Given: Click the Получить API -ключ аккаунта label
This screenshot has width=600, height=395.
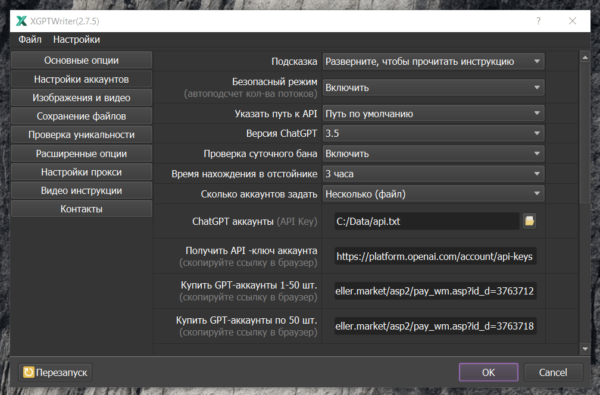Looking at the screenshot, I should point(251,251).
